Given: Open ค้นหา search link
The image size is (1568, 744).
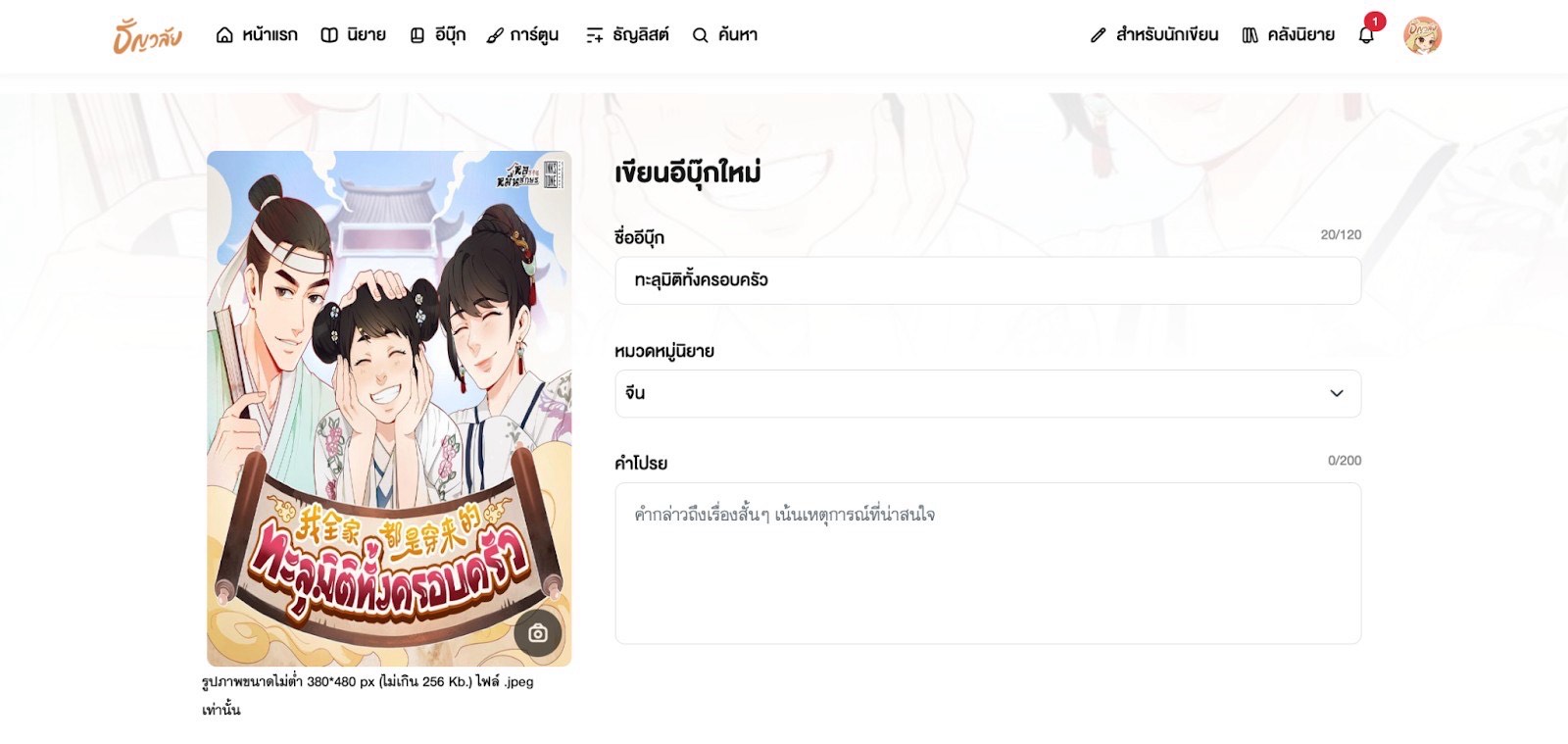Looking at the screenshot, I should coord(724,35).
